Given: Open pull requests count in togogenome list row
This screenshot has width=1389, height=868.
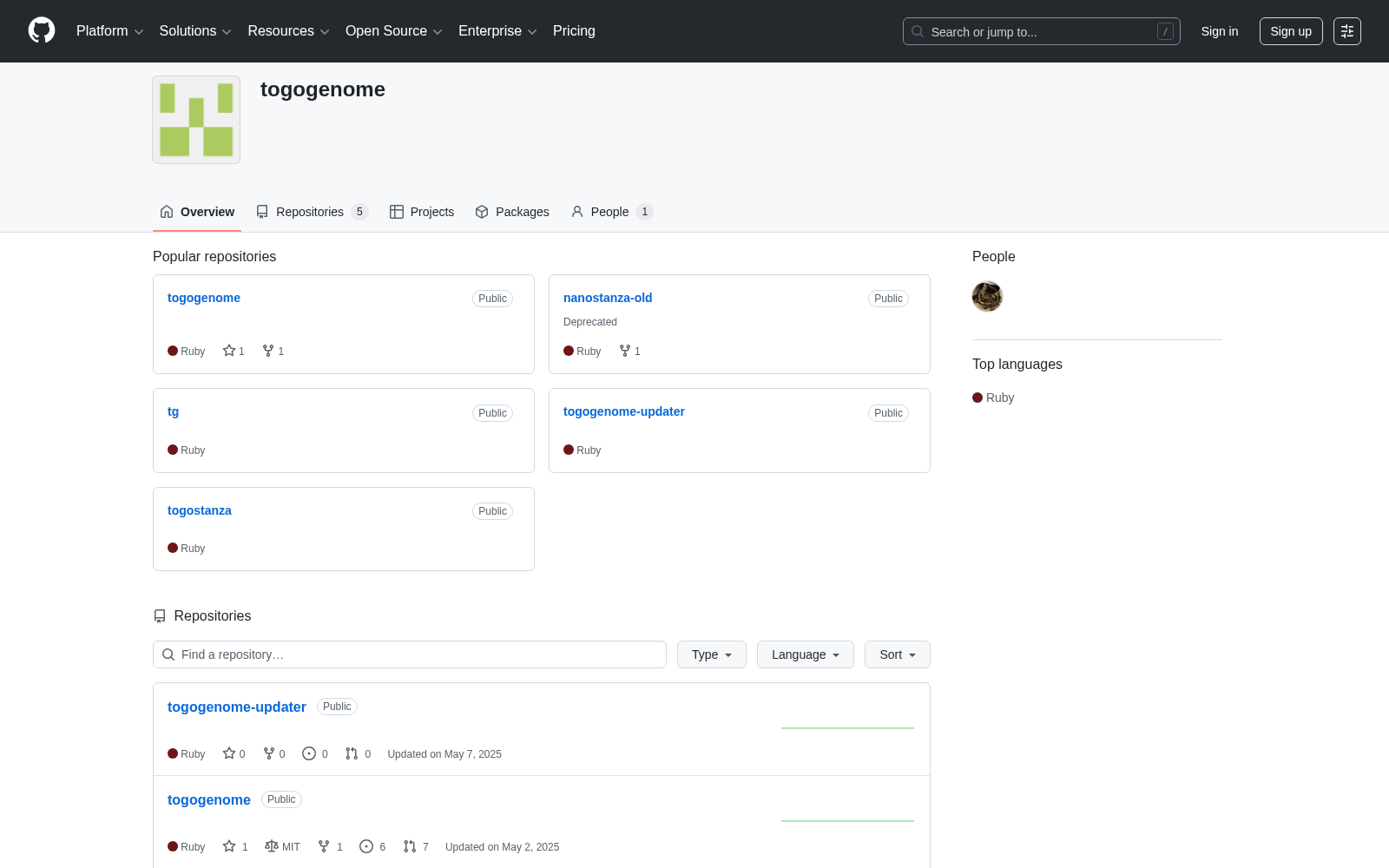Looking at the screenshot, I should pyautogui.click(x=417, y=846).
